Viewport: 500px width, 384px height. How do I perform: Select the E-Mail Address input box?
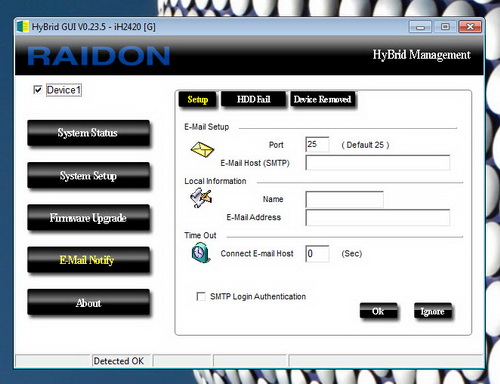[x=377, y=217]
